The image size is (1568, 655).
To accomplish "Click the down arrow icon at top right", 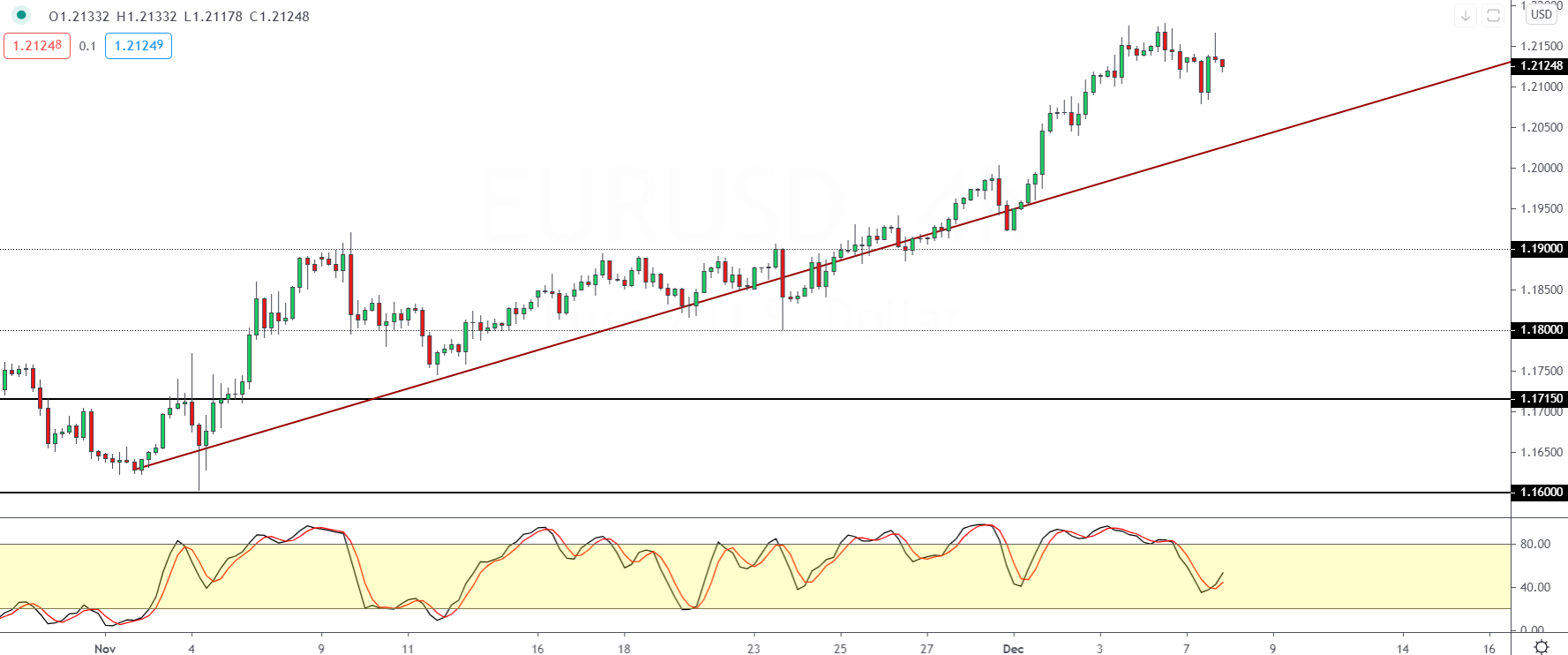I will point(1466,16).
